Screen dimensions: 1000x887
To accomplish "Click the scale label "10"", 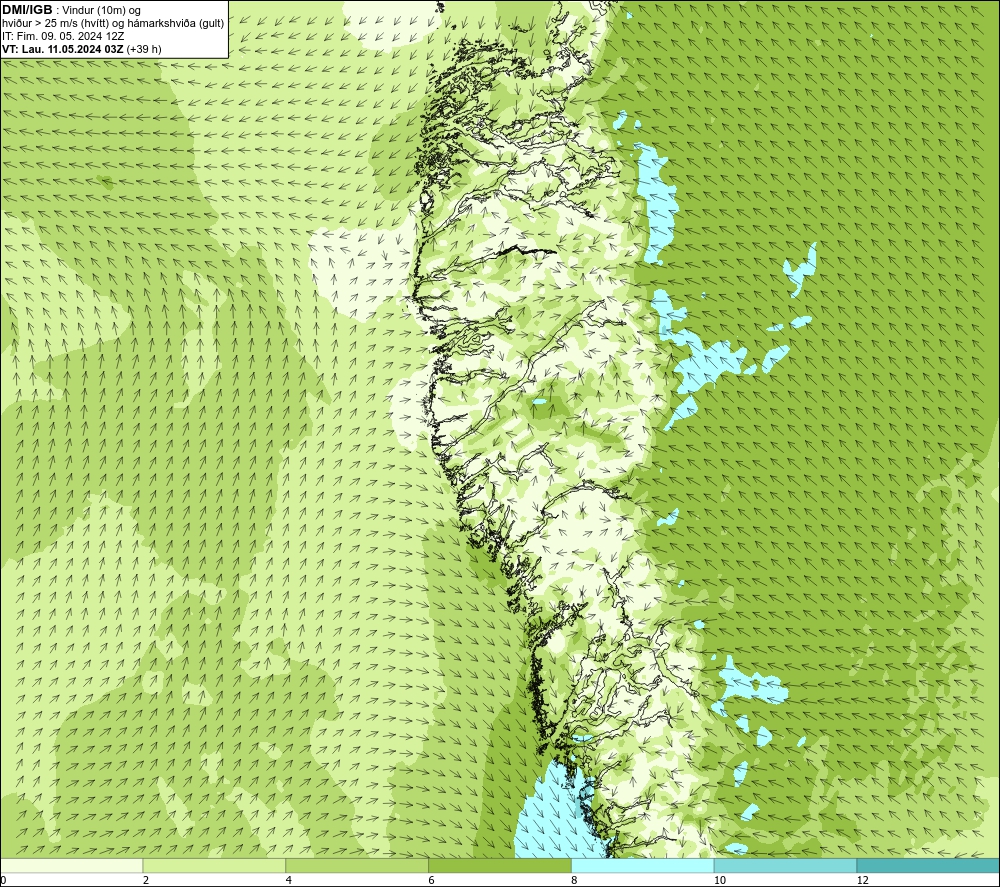I will click(x=720, y=880).
